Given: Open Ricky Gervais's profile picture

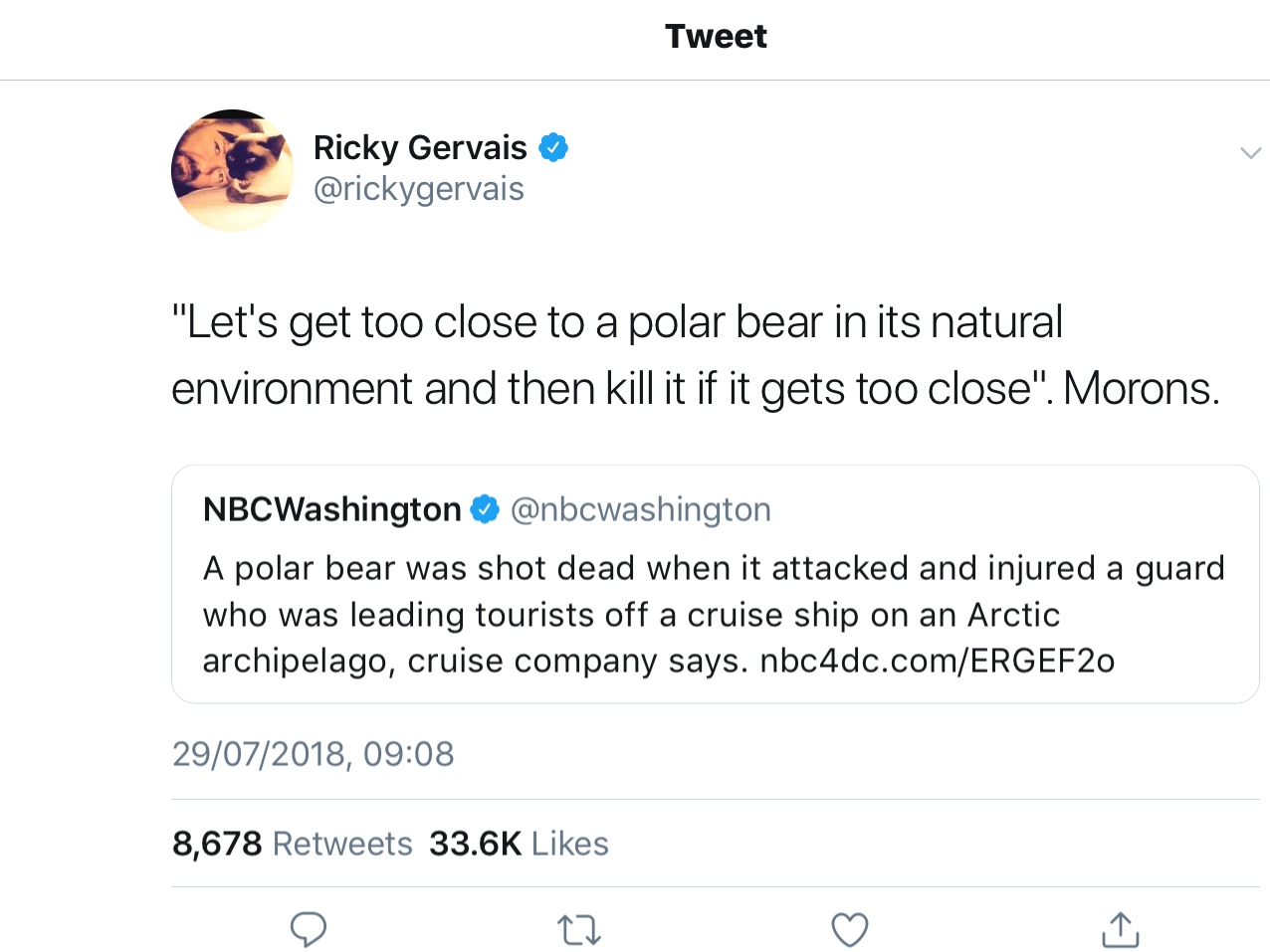Looking at the screenshot, I should 232,170.
